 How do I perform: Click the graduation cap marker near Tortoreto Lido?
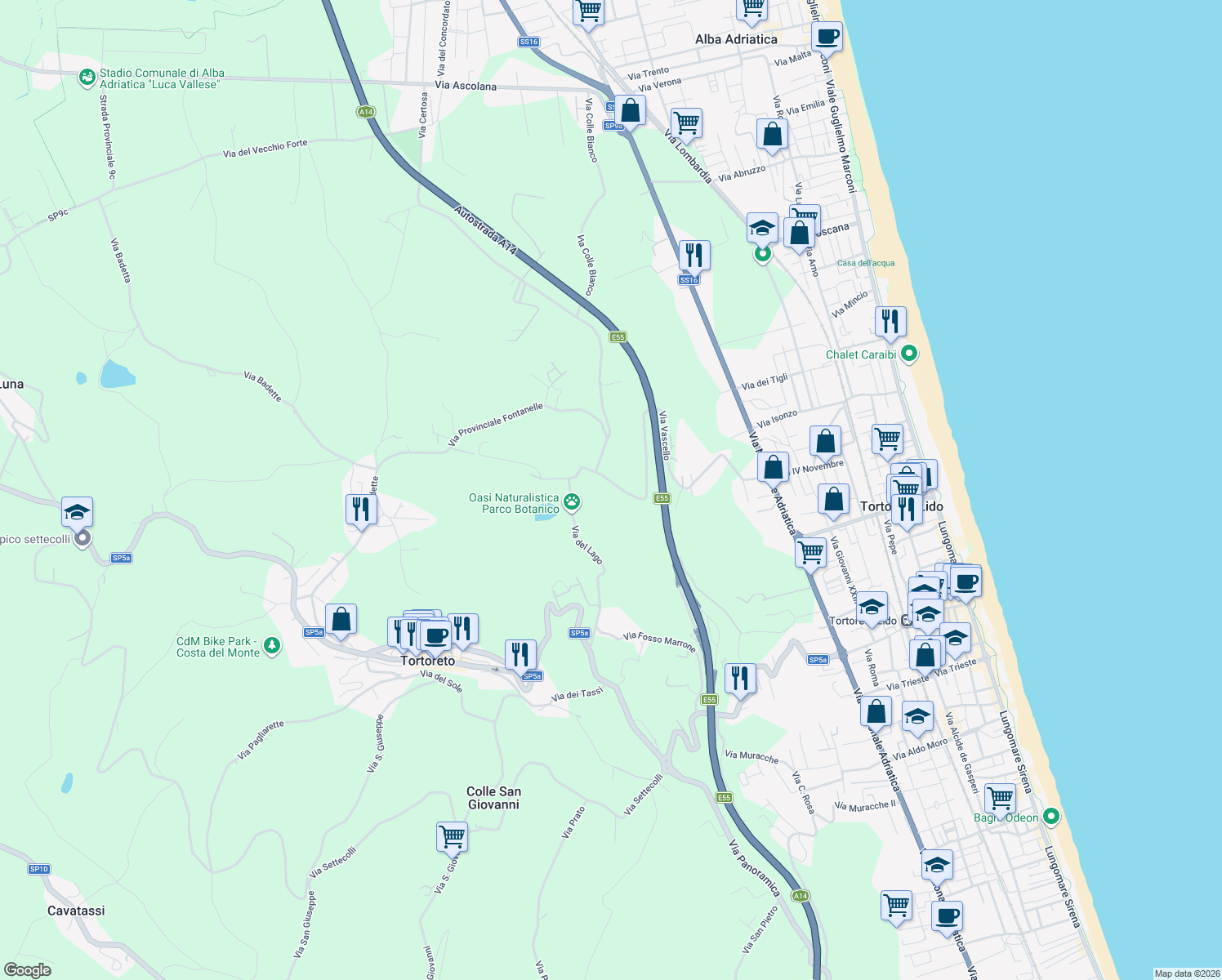coord(872,608)
